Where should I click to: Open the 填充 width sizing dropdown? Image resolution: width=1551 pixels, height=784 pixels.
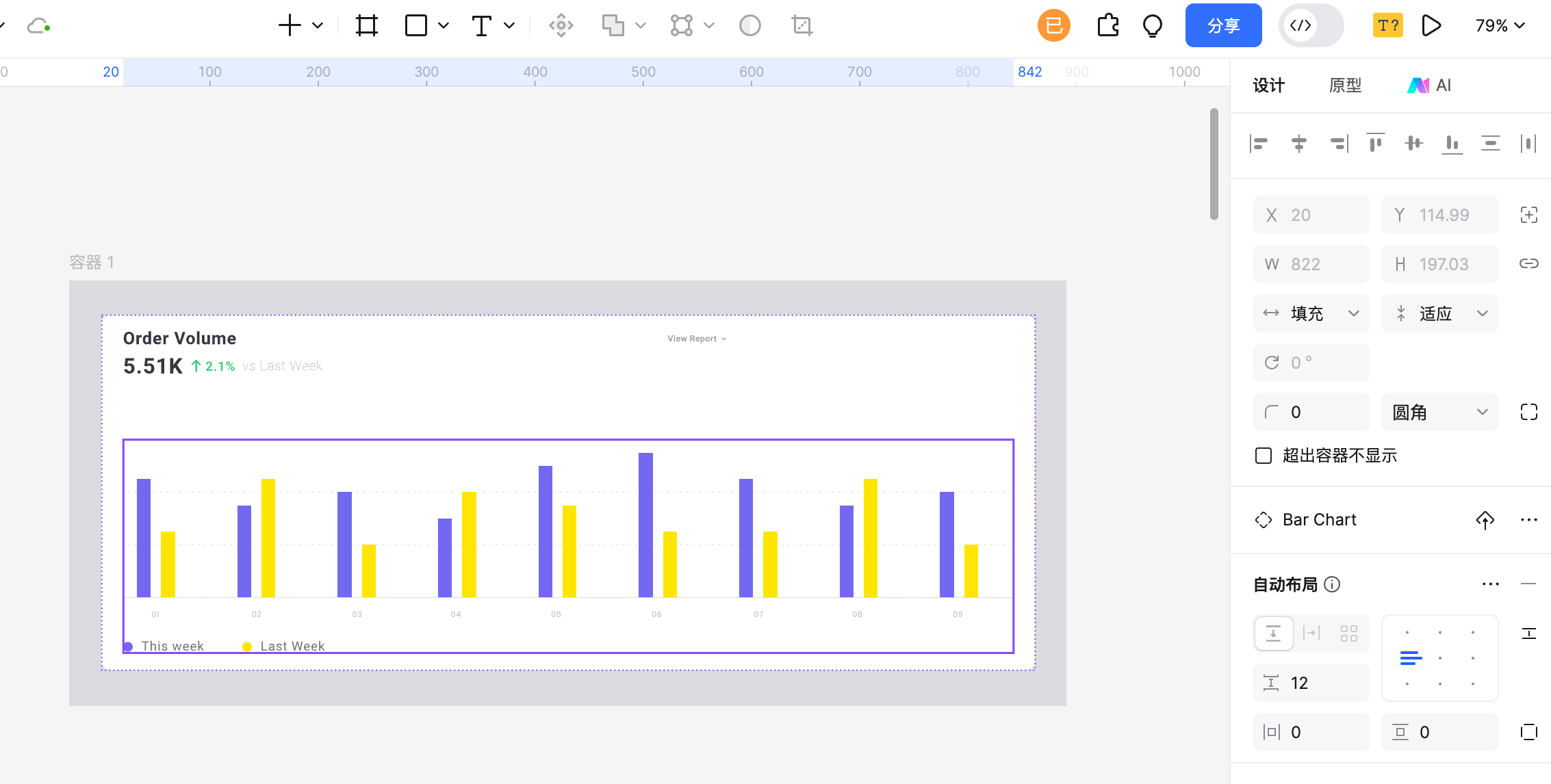coord(1311,313)
